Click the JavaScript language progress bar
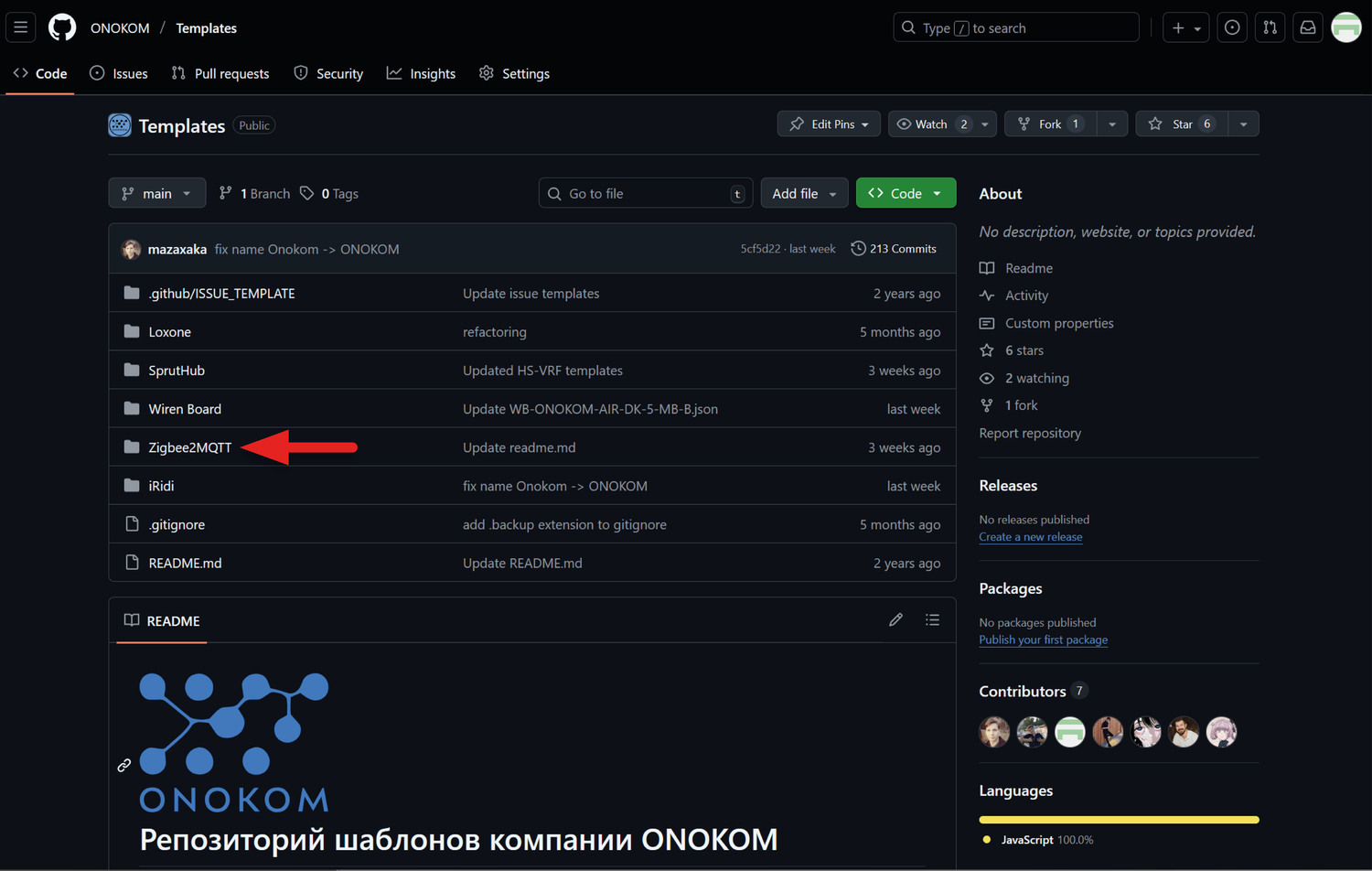Image resolution: width=1372 pixels, height=871 pixels. click(1118, 820)
